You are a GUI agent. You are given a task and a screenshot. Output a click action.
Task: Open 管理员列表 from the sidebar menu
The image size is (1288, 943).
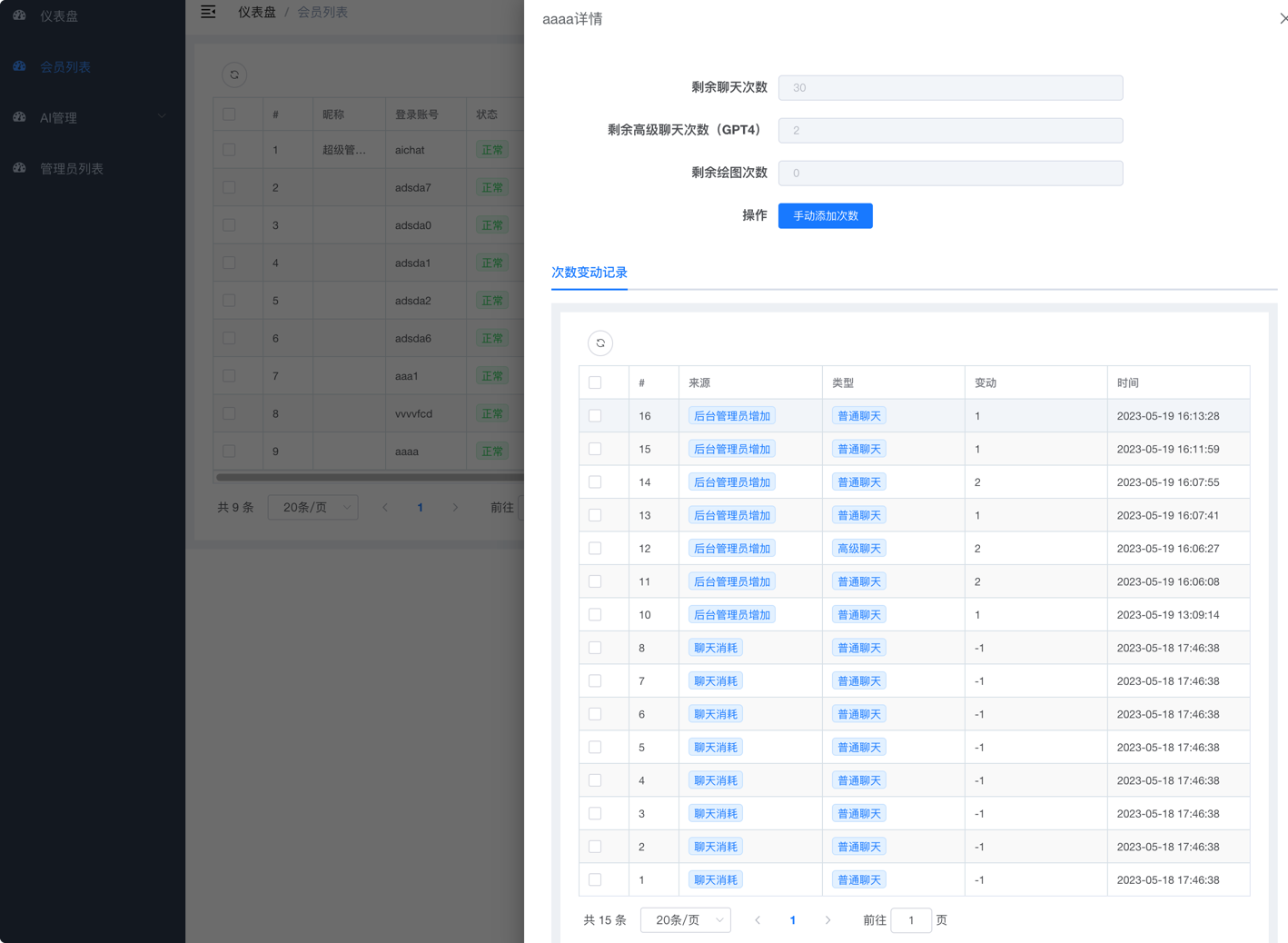(x=72, y=168)
